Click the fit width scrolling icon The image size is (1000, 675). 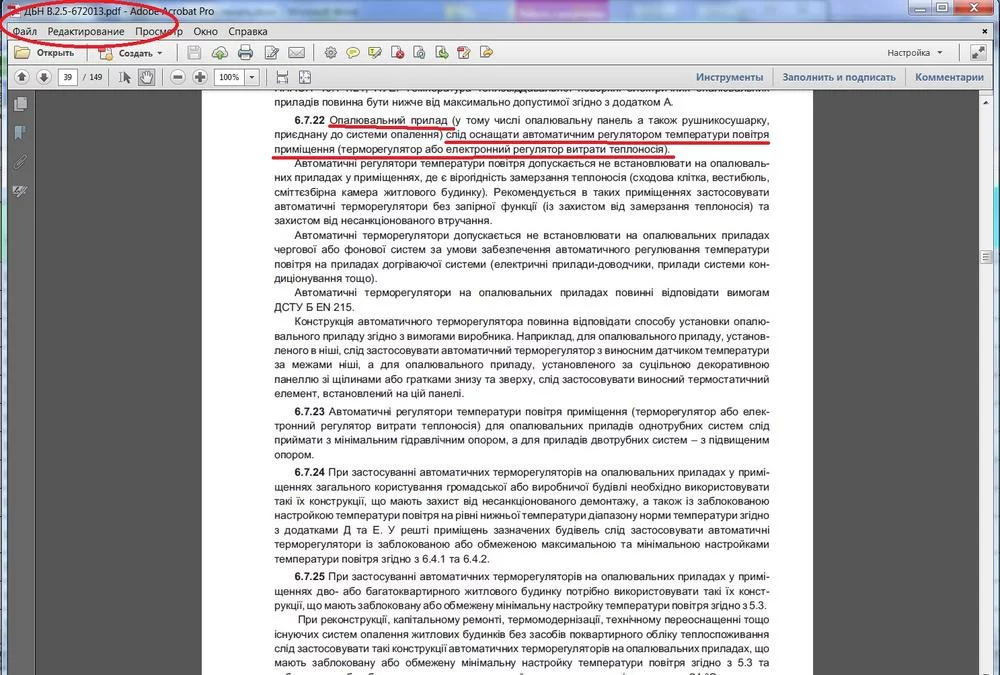coord(283,77)
